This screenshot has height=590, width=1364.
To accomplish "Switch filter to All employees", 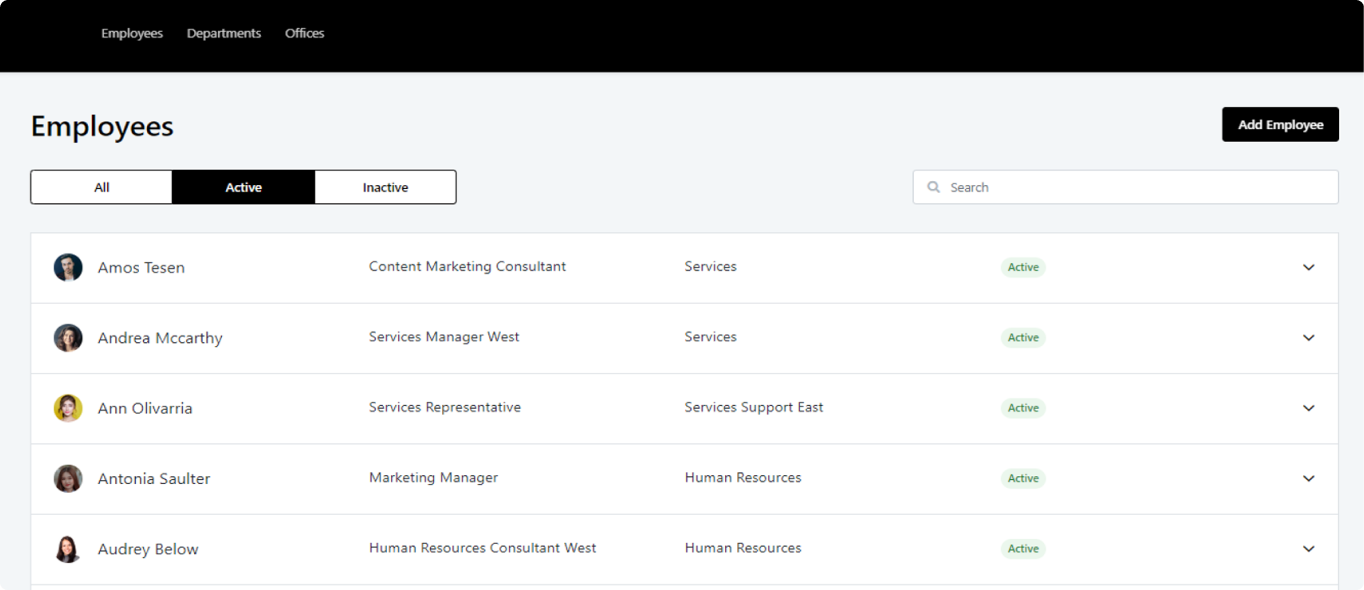I will click(102, 187).
